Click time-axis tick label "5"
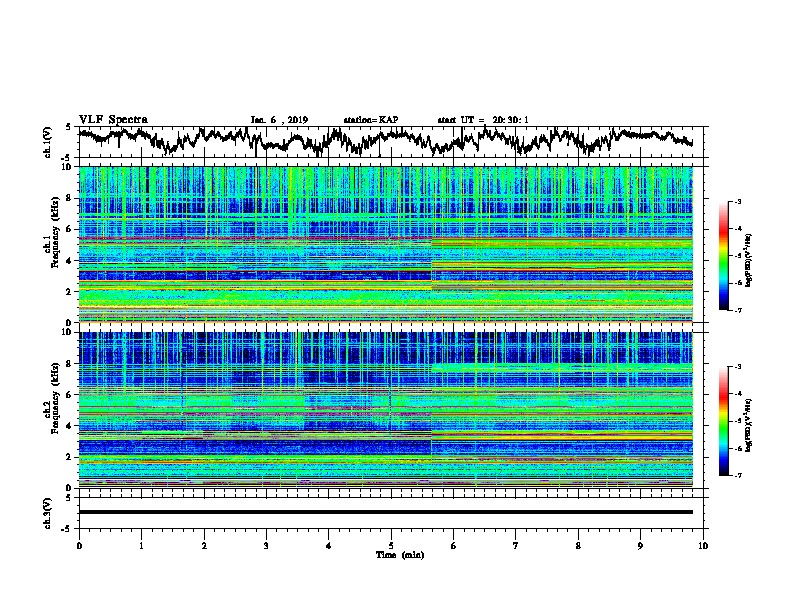The image size is (792, 612). pyautogui.click(x=391, y=546)
